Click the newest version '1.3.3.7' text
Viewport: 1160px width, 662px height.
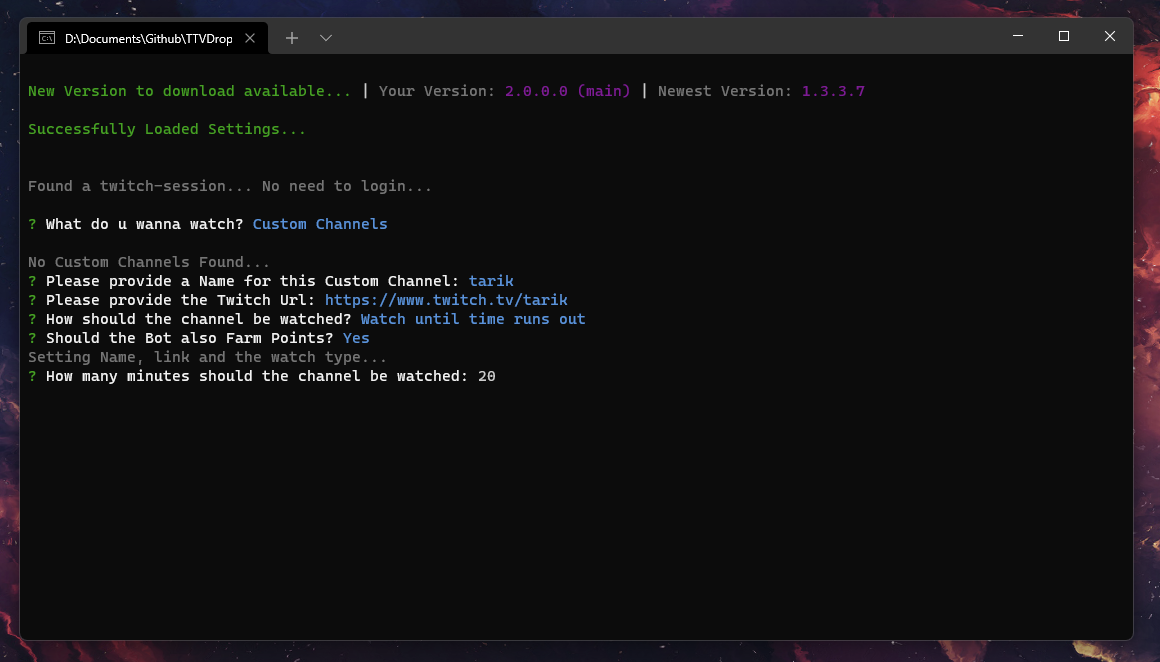click(833, 91)
